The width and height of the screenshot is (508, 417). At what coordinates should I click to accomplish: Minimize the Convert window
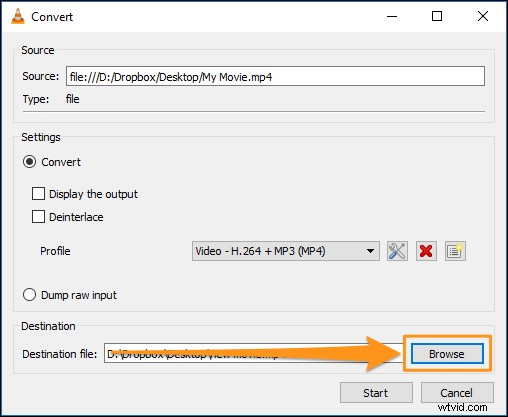[x=392, y=16]
